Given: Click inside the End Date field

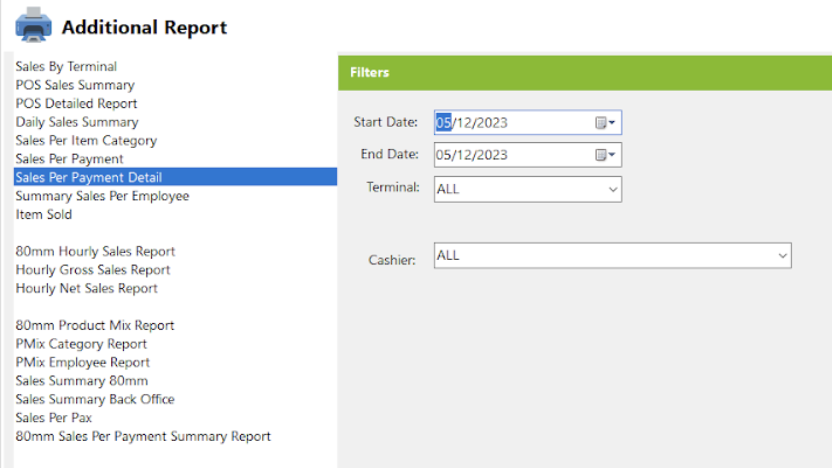Looking at the screenshot, I should [x=513, y=155].
